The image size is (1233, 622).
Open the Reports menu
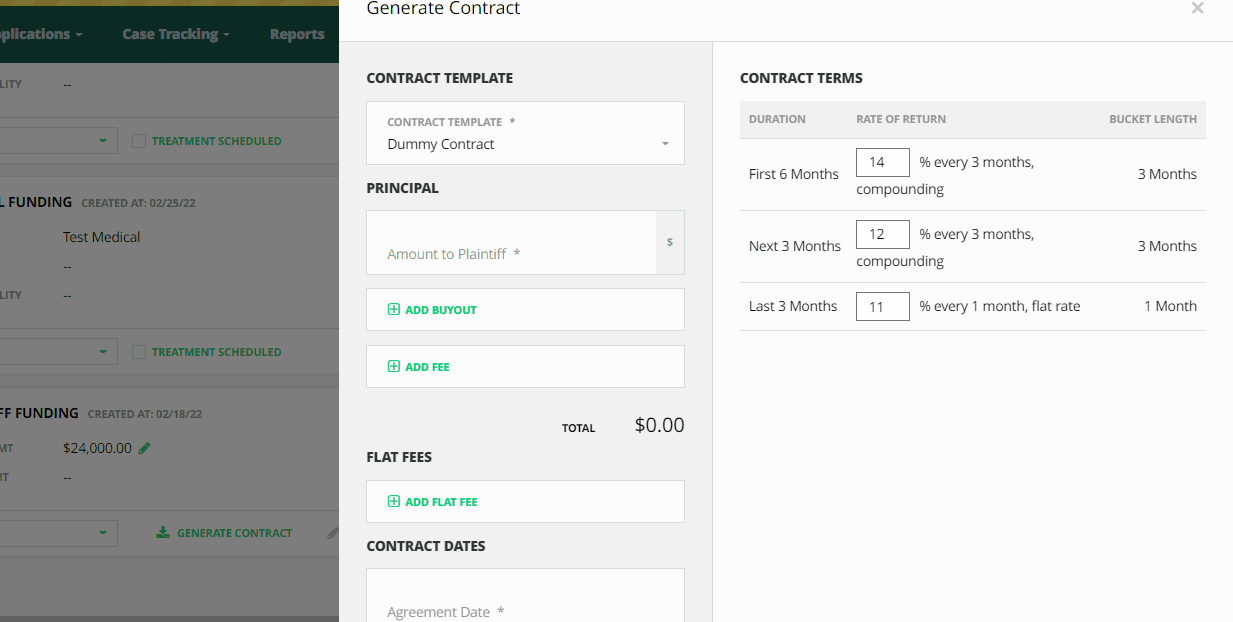296,33
